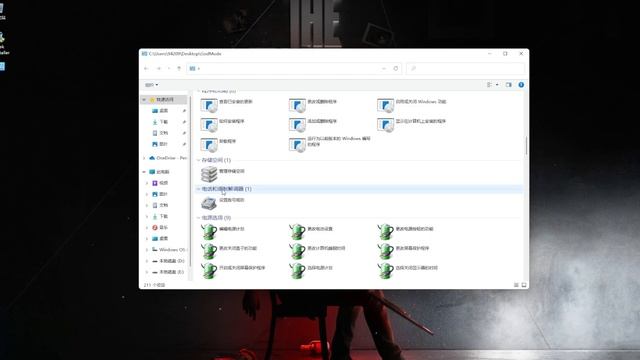Image resolution: width=640 pixels, height=360 pixels.
Task: Expand Windows OS (C:) drive node
Action: (x=147, y=249)
